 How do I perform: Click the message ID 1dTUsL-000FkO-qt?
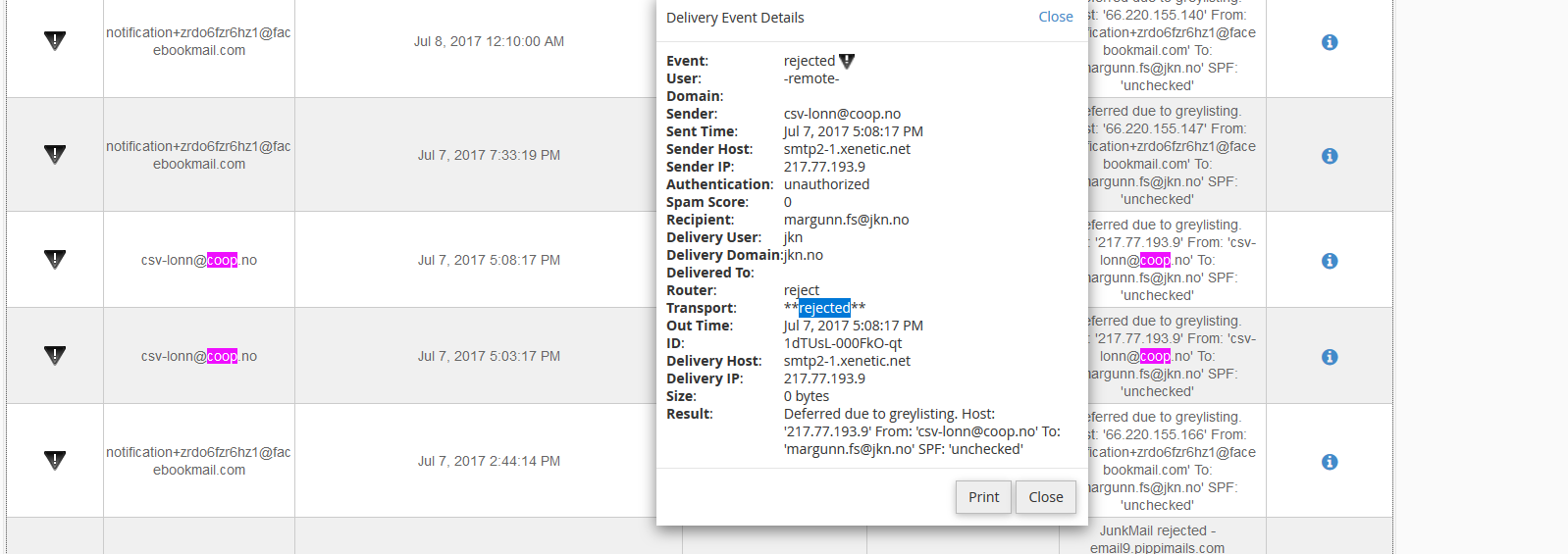[x=842, y=343]
